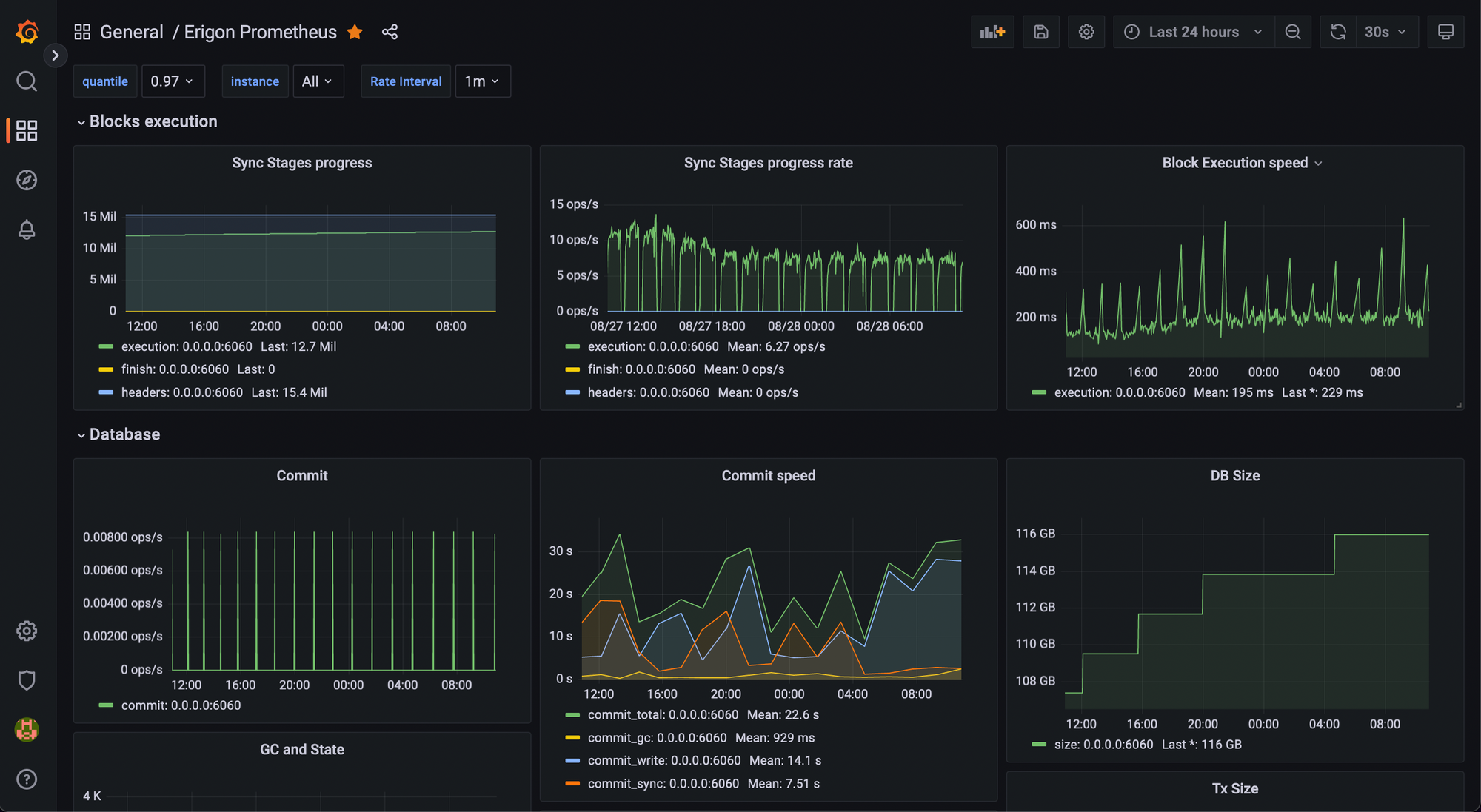Expand the sidebar with the arrow button

(x=55, y=56)
